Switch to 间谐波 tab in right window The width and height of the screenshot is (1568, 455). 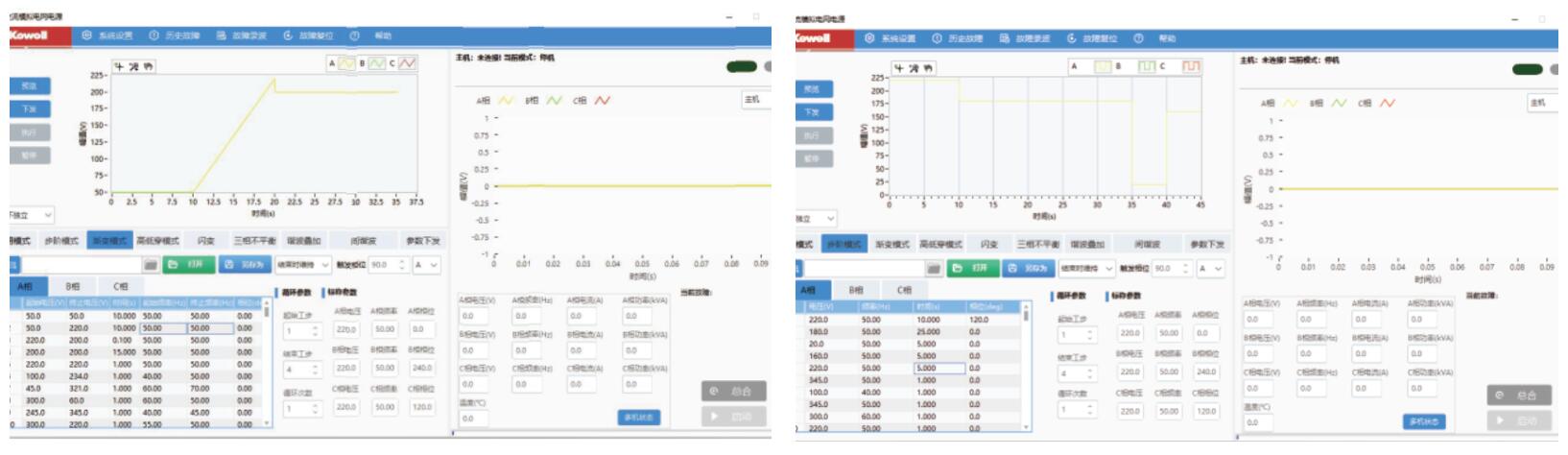pyautogui.click(x=1146, y=245)
